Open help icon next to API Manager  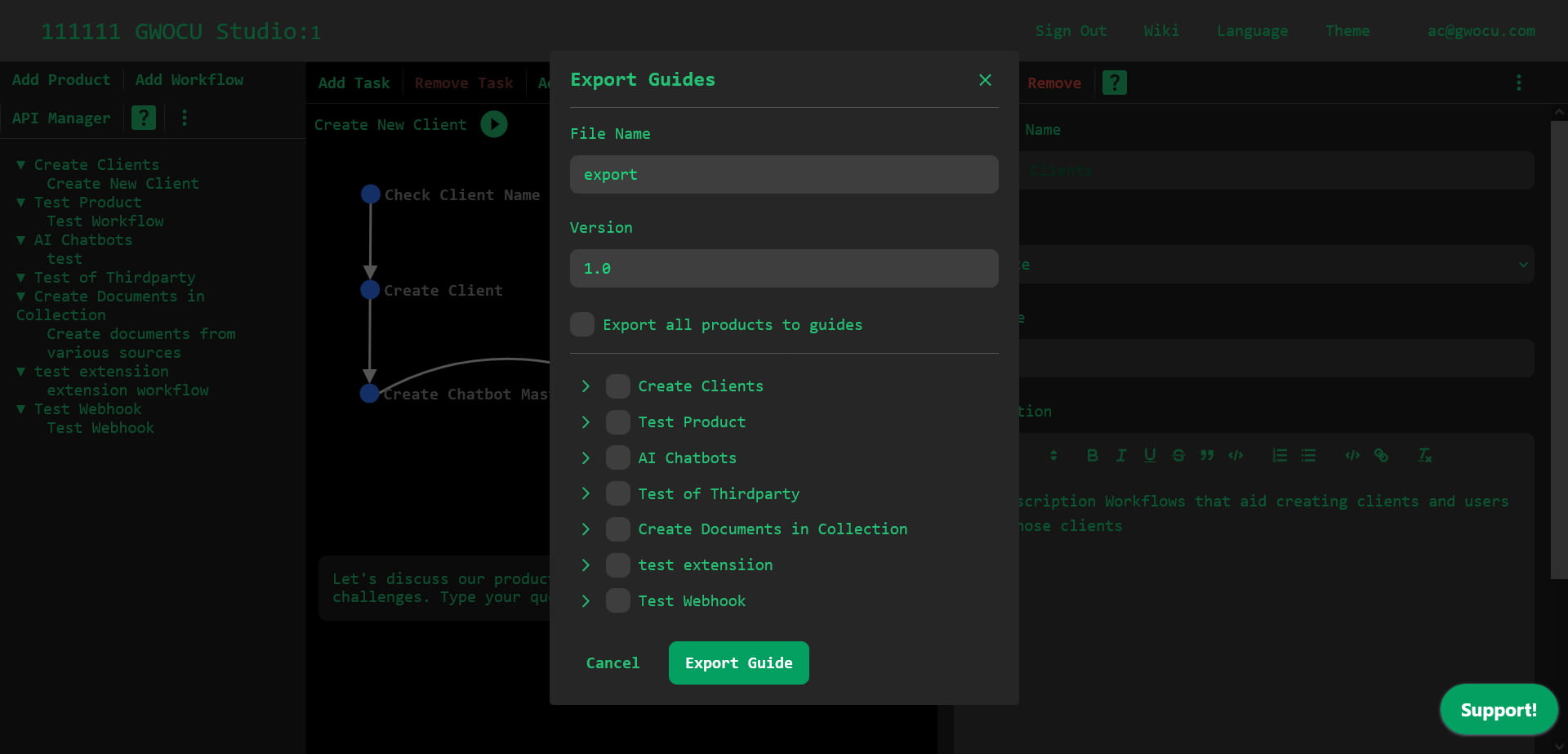click(144, 118)
